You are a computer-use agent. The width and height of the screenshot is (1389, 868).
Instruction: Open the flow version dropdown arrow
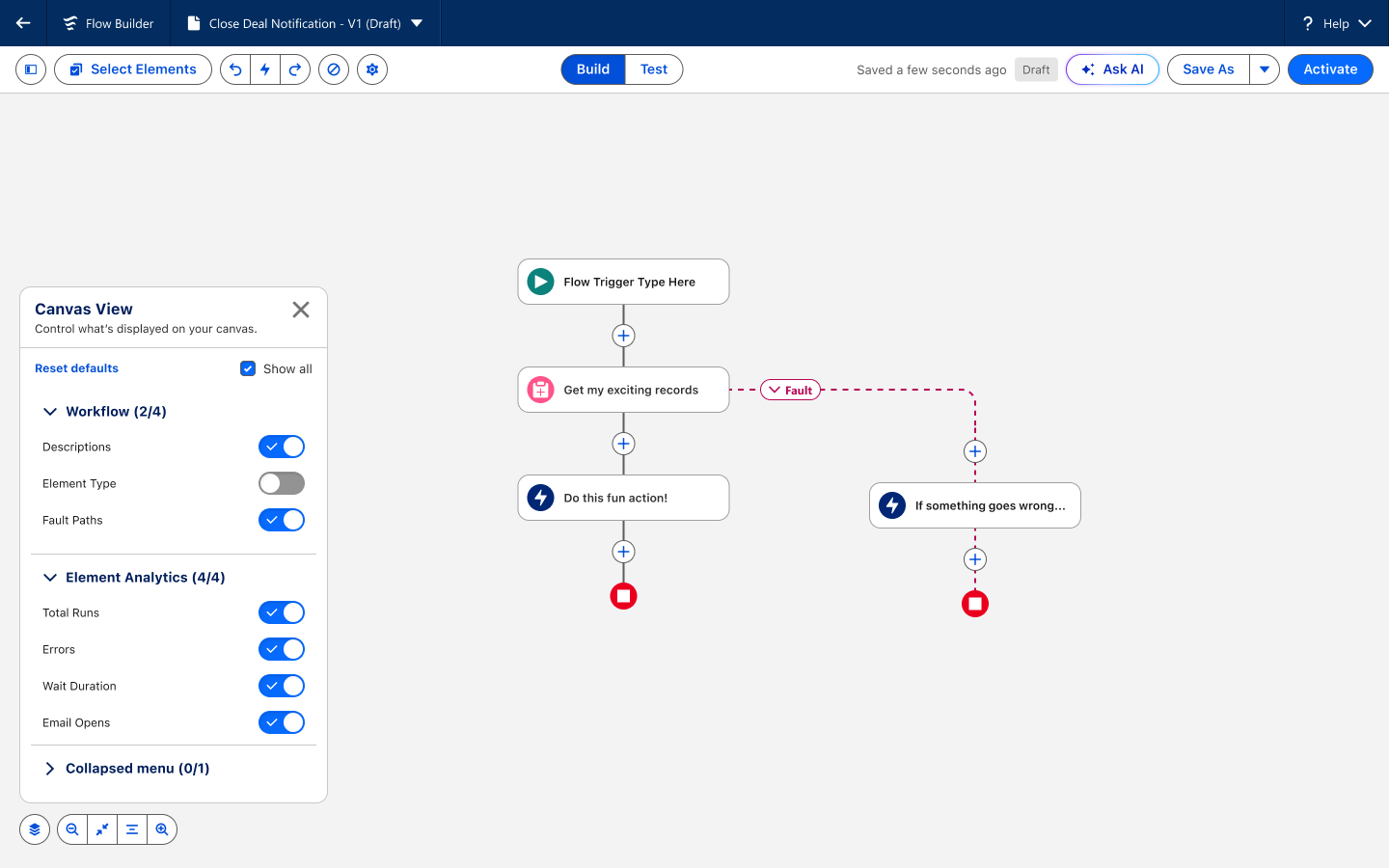click(417, 23)
